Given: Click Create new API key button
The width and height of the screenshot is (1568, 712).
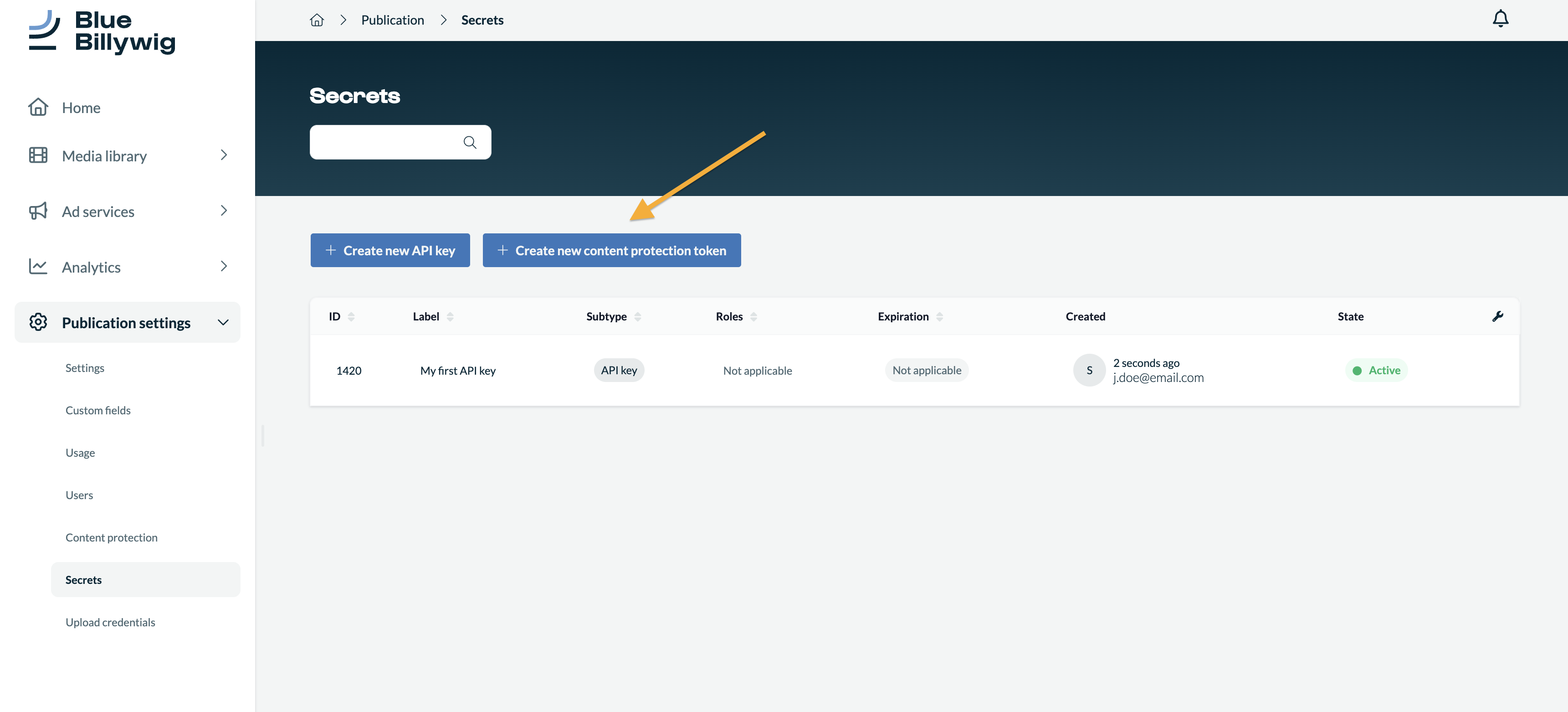Looking at the screenshot, I should (x=390, y=250).
